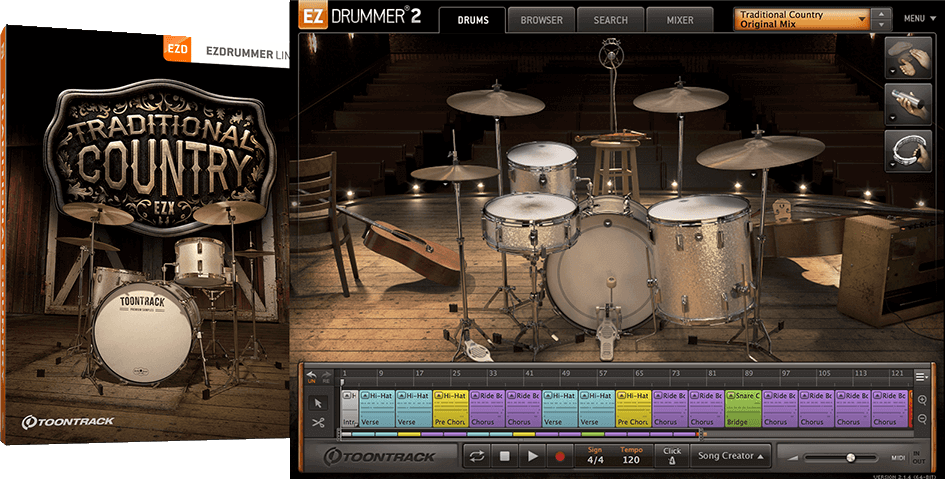Click the Undo arrow in the song track
This screenshot has width=945, height=479.
pyautogui.click(x=312, y=376)
